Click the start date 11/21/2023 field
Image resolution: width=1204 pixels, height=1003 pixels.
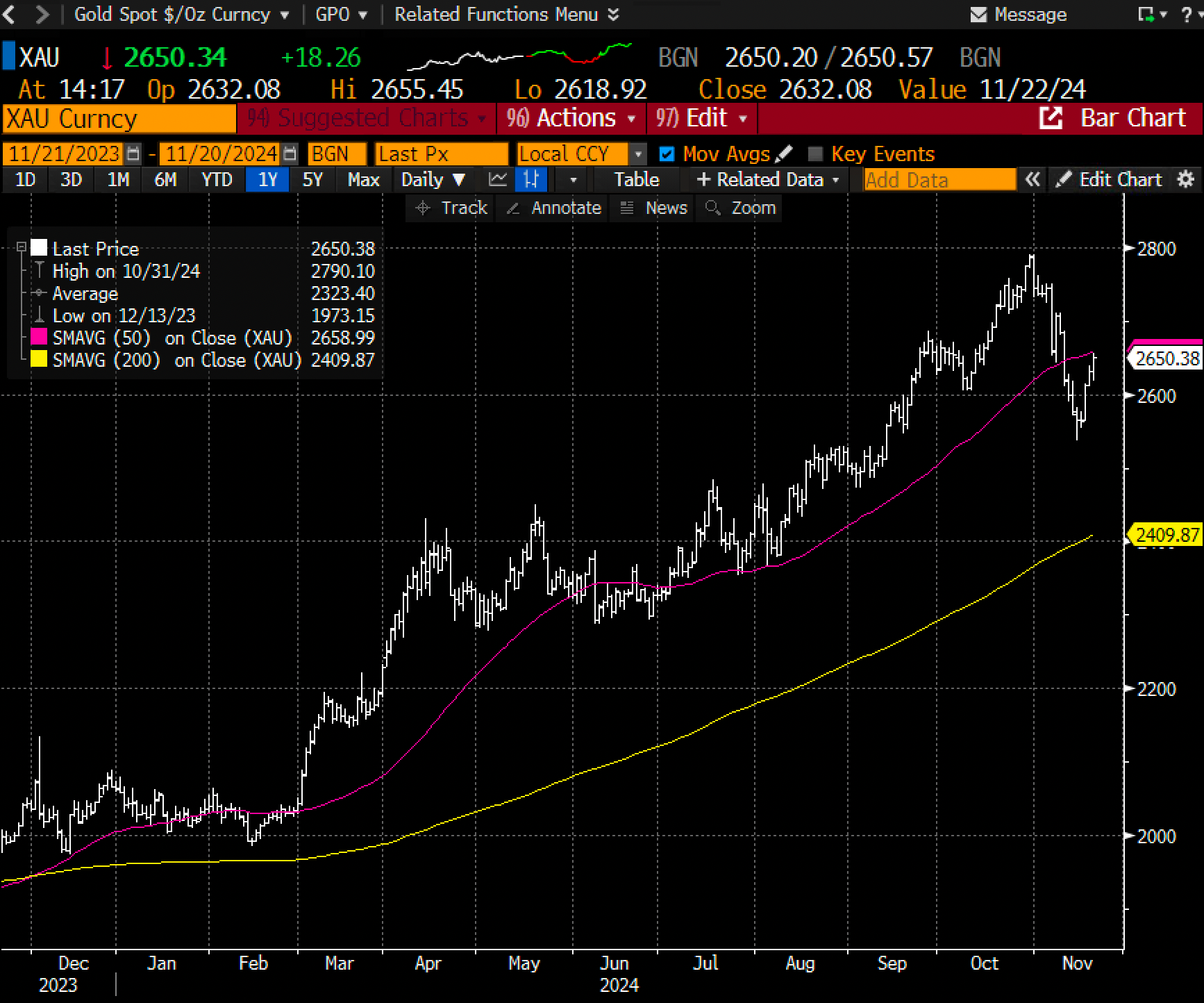[x=63, y=154]
